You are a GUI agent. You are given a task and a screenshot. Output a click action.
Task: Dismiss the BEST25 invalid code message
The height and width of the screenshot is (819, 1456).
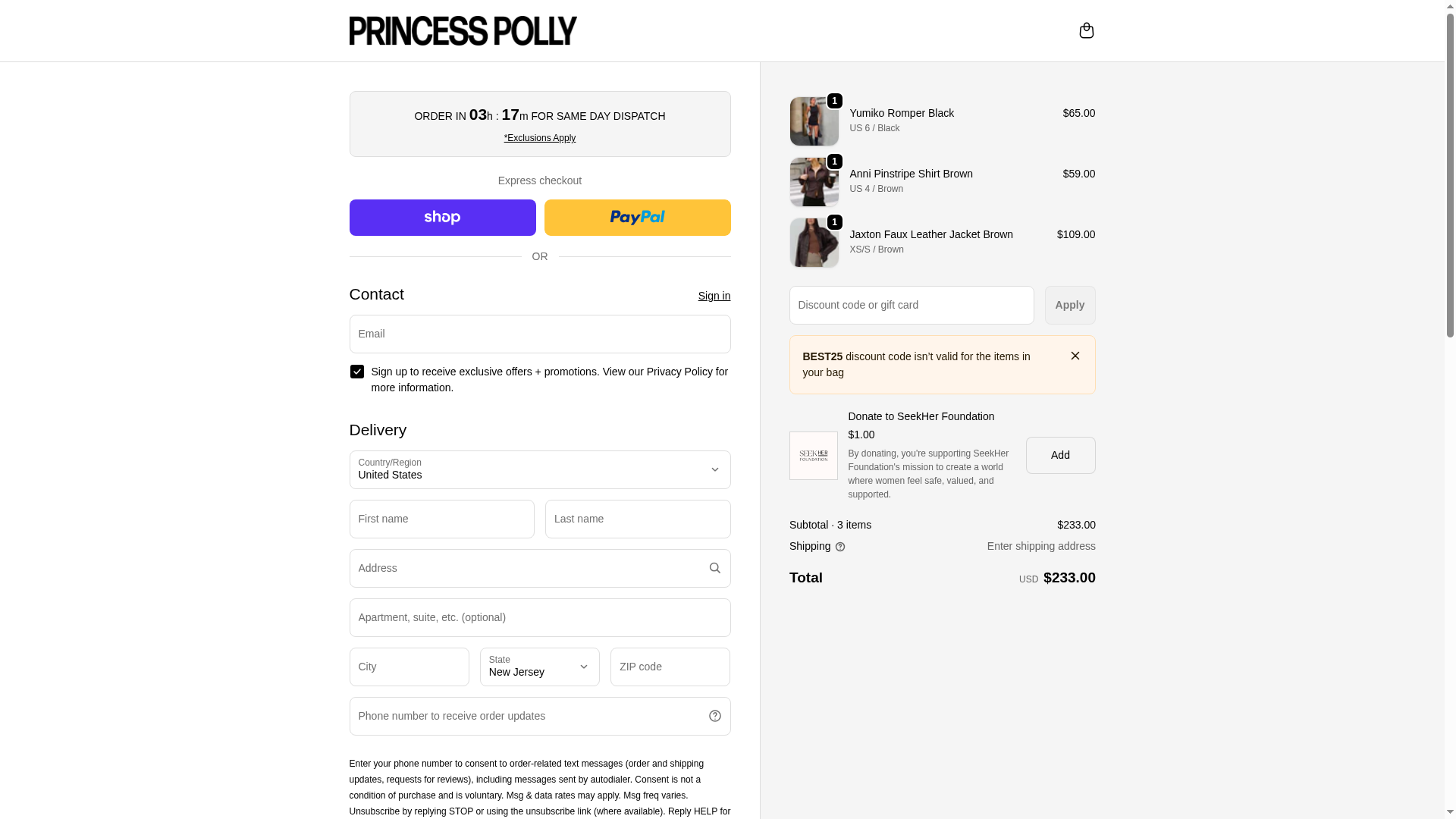[1075, 356]
